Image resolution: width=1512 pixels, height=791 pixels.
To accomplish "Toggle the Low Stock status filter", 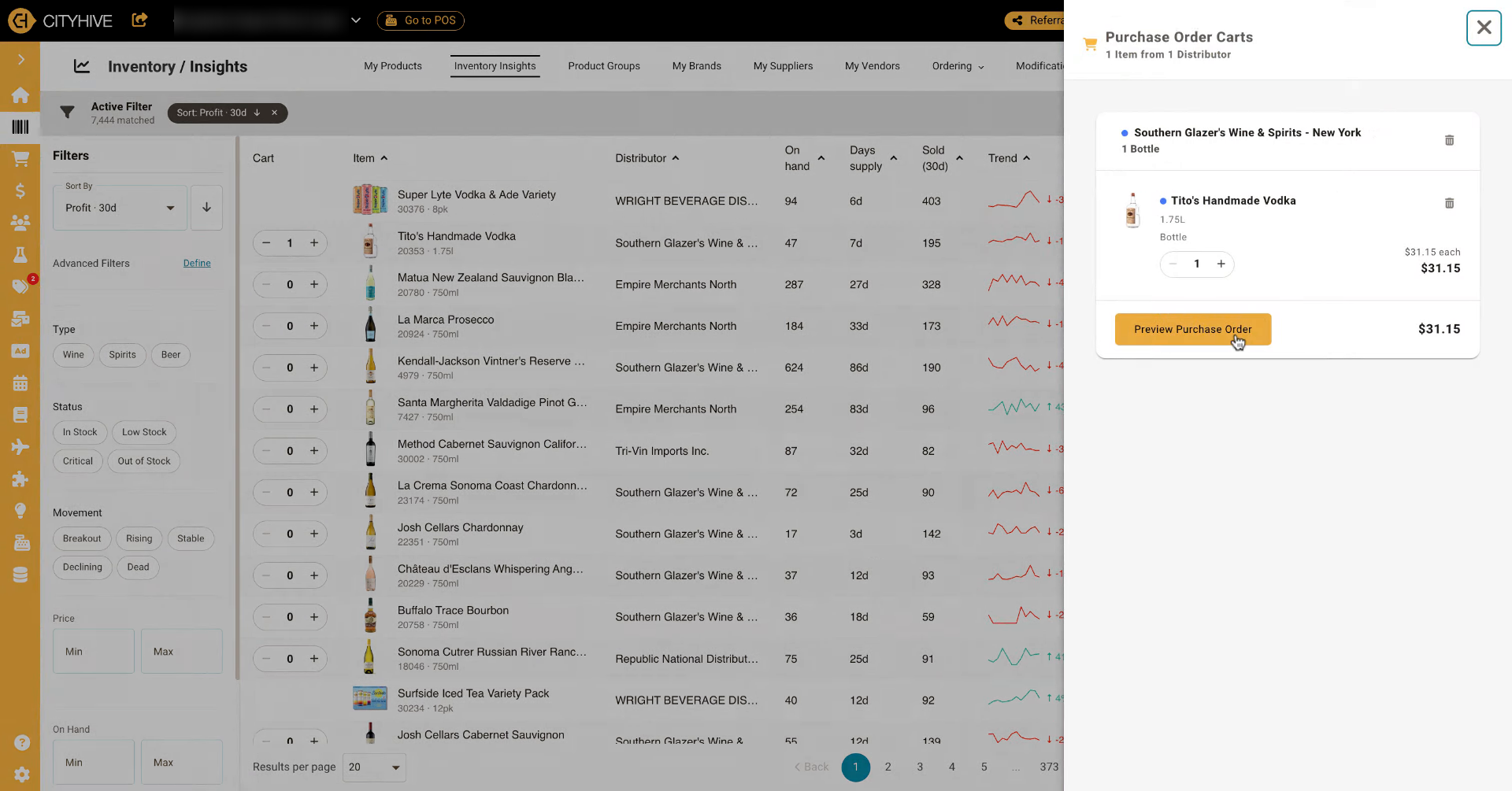I will point(144,432).
